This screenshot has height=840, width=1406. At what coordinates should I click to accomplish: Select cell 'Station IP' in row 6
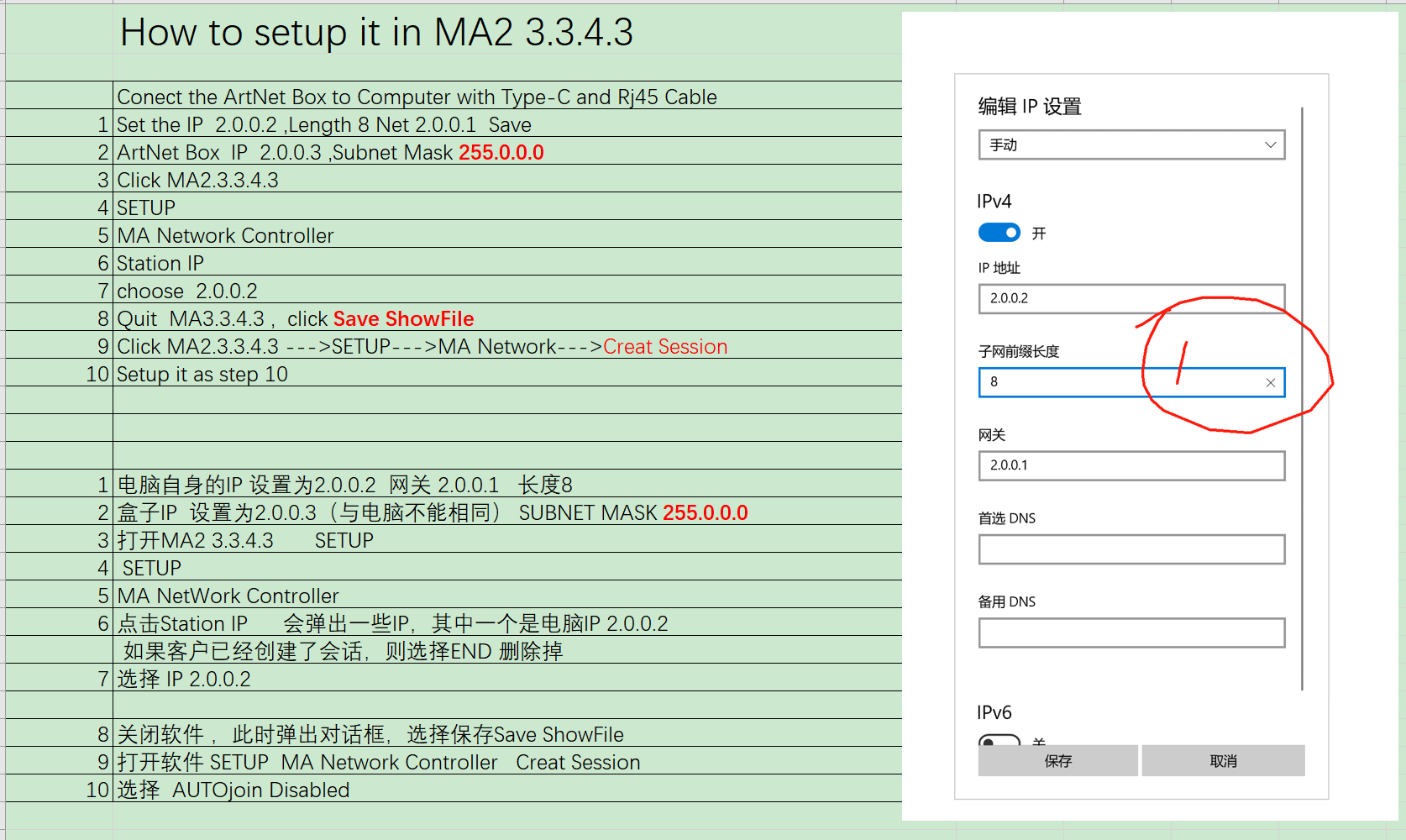pos(507,262)
